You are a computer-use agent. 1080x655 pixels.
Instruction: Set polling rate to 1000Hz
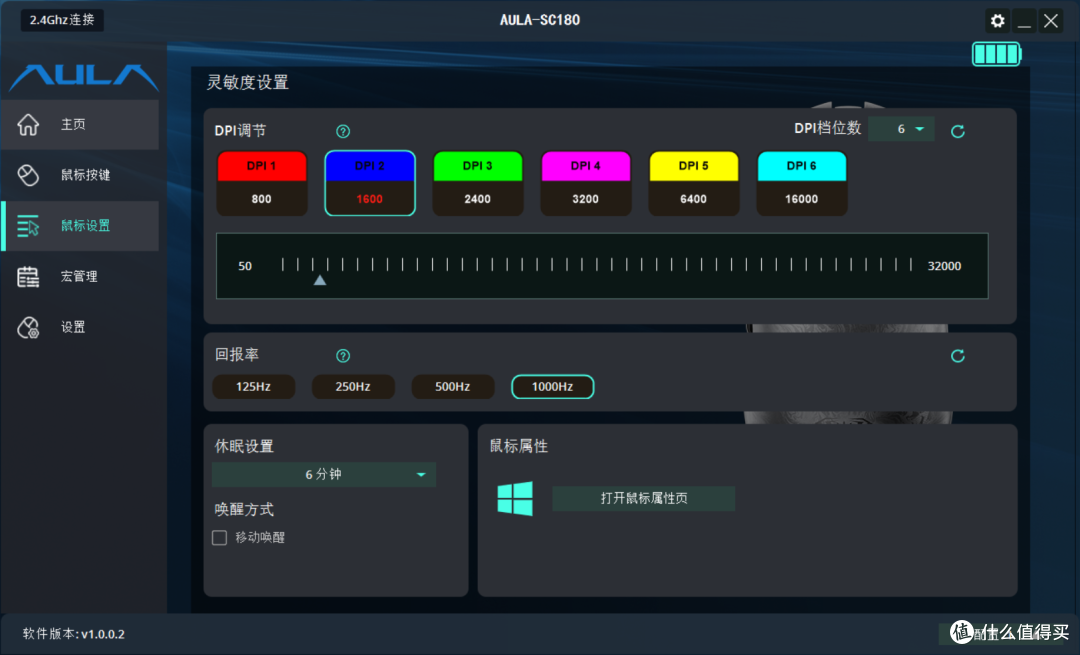coord(552,387)
